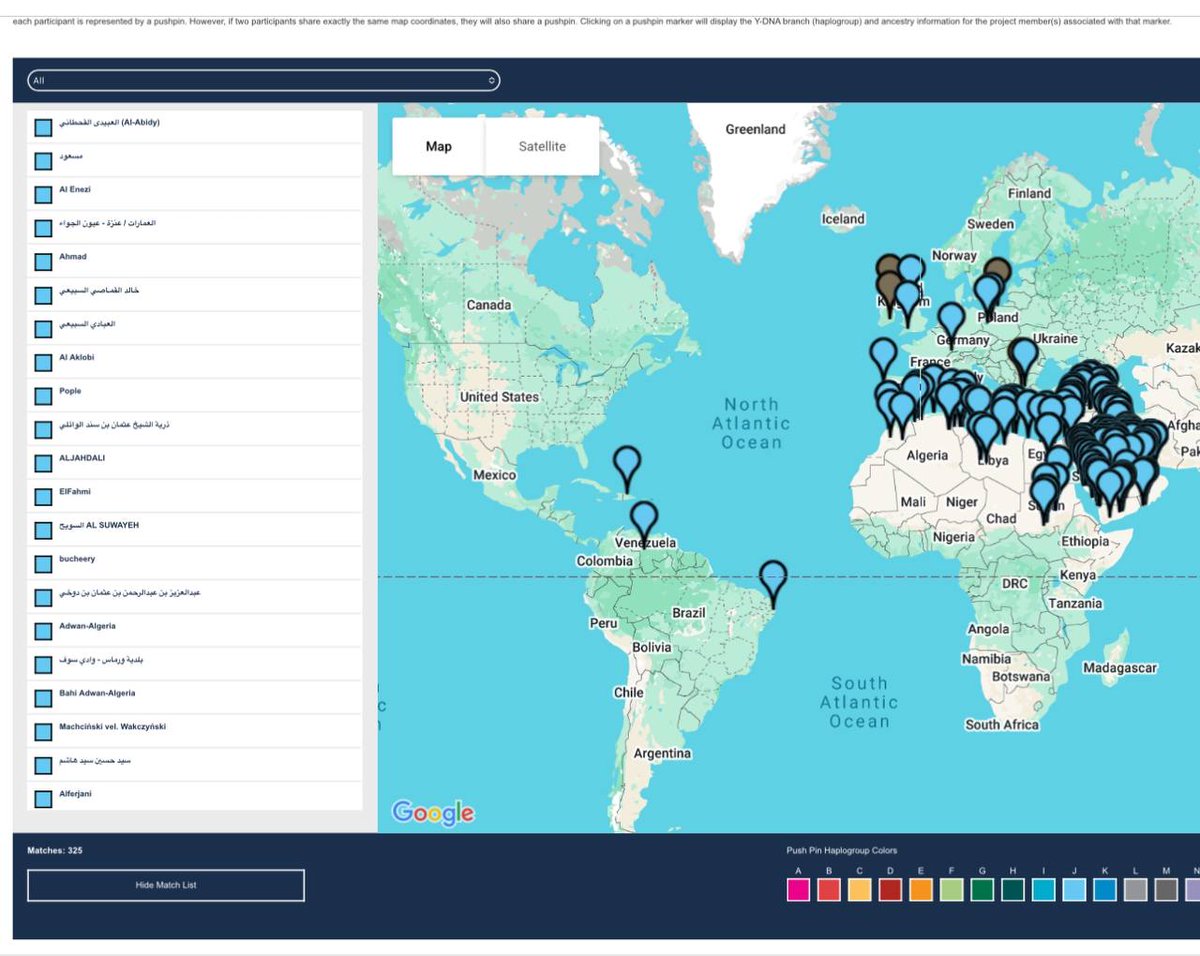This screenshot has width=1200, height=956.
Task: Open the "All" subgroup filter dropdown
Action: [262, 80]
